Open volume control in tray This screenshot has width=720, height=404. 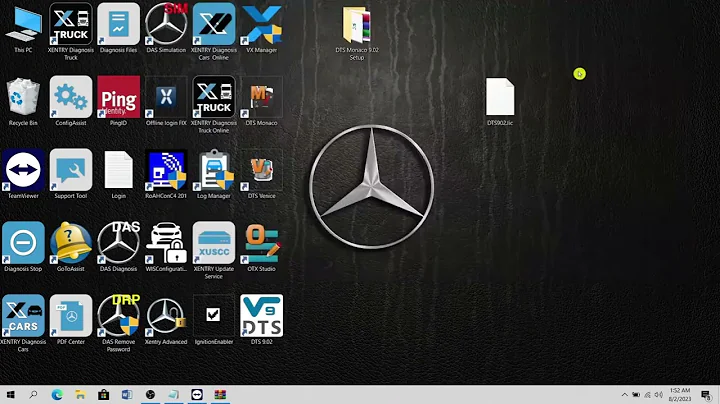658,395
